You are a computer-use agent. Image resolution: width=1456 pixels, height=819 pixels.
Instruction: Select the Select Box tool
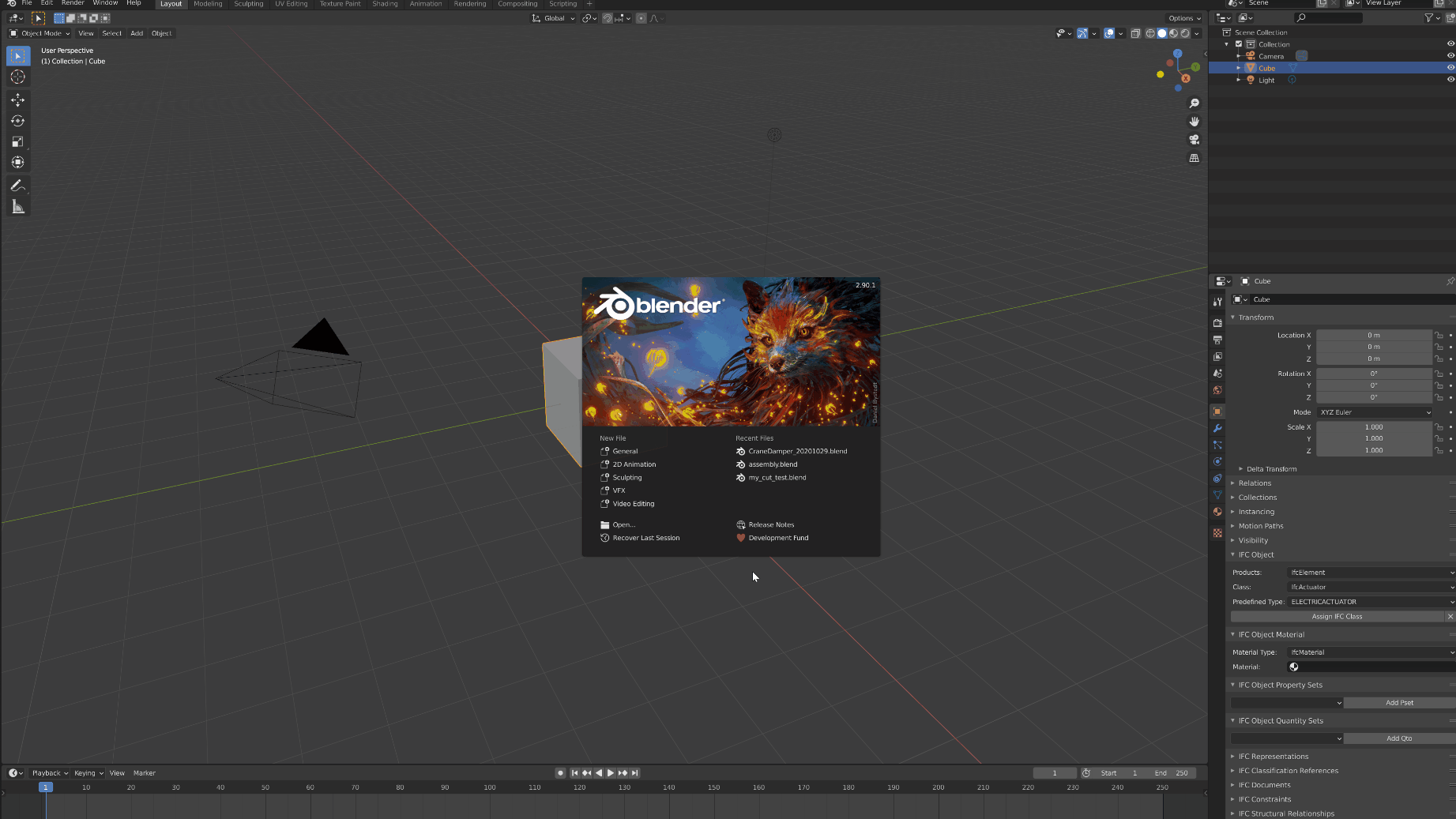click(18, 55)
